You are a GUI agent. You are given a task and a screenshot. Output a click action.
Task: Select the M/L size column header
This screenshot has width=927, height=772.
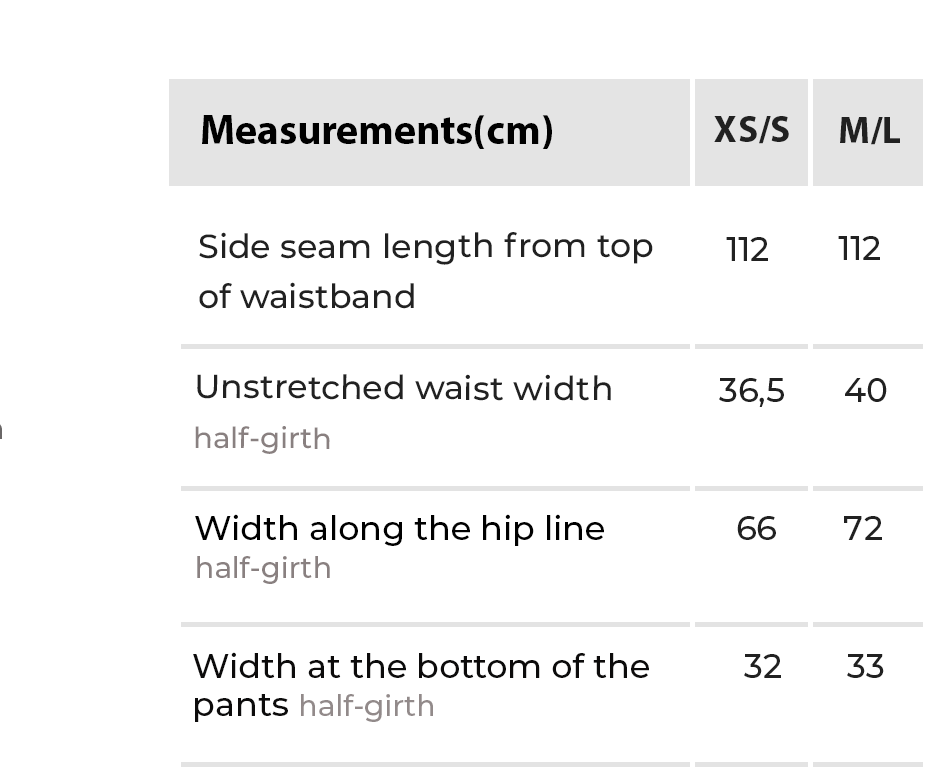(x=868, y=131)
